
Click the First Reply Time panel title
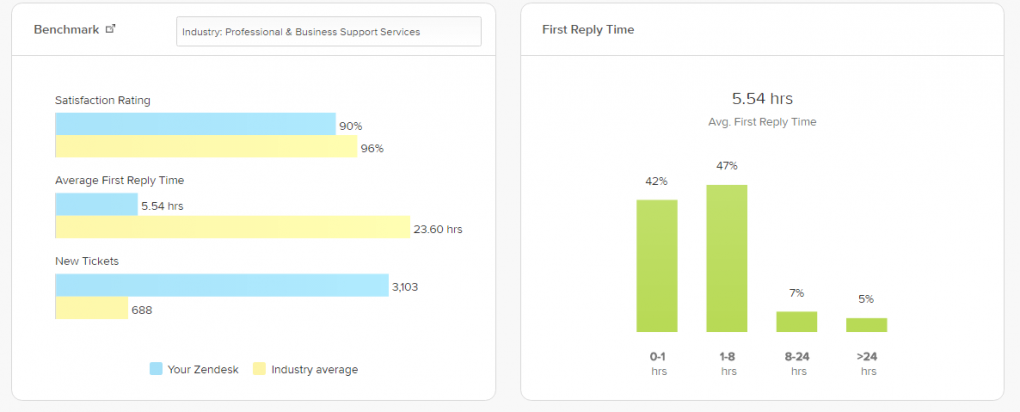tap(588, 30)
